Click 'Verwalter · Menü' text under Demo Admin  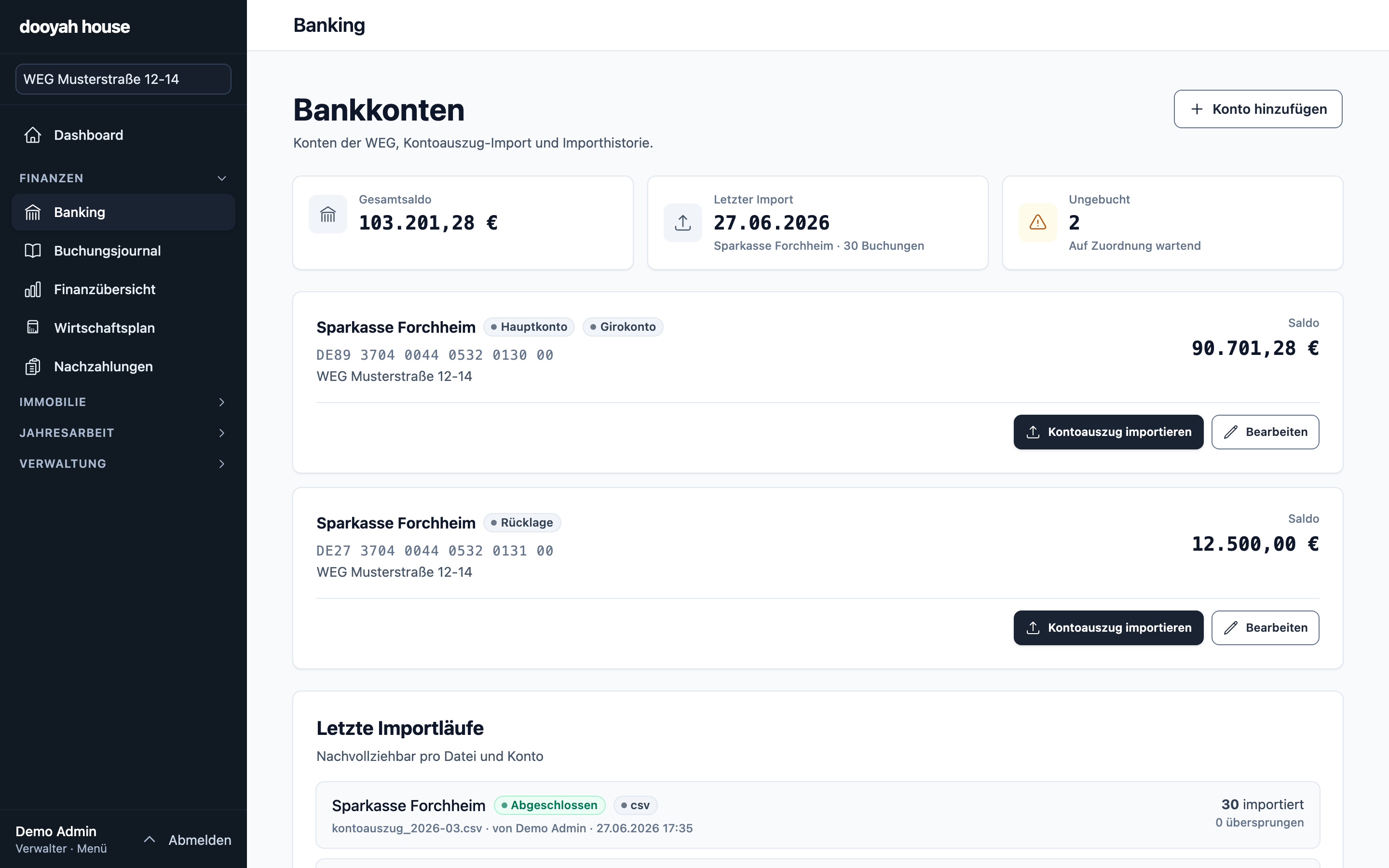pos(61,849)
